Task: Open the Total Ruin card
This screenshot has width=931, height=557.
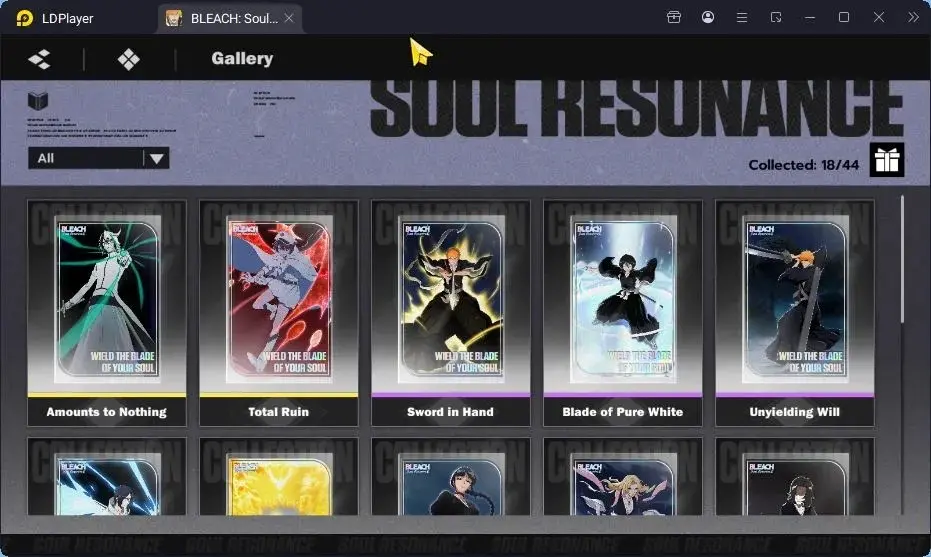Action: pos(279,313)
